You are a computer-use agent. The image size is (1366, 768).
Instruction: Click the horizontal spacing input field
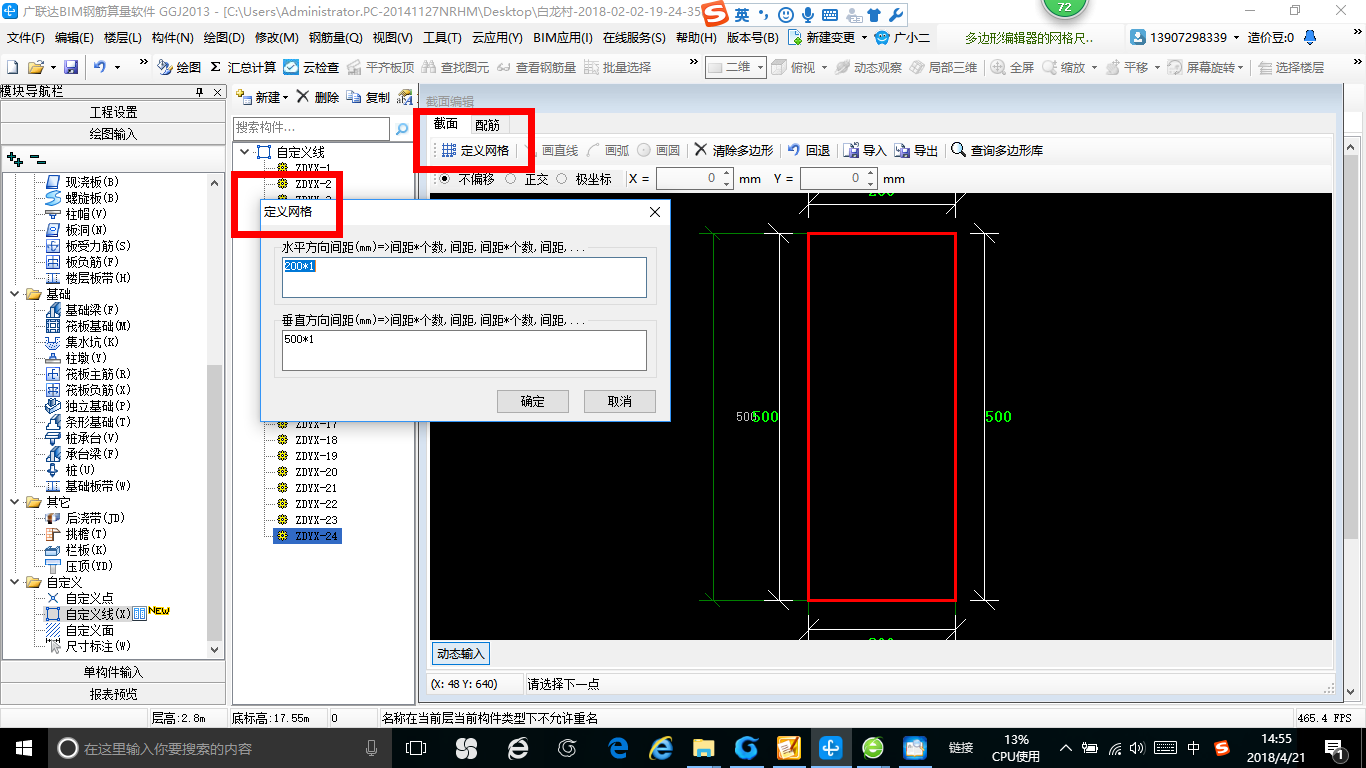465,277
